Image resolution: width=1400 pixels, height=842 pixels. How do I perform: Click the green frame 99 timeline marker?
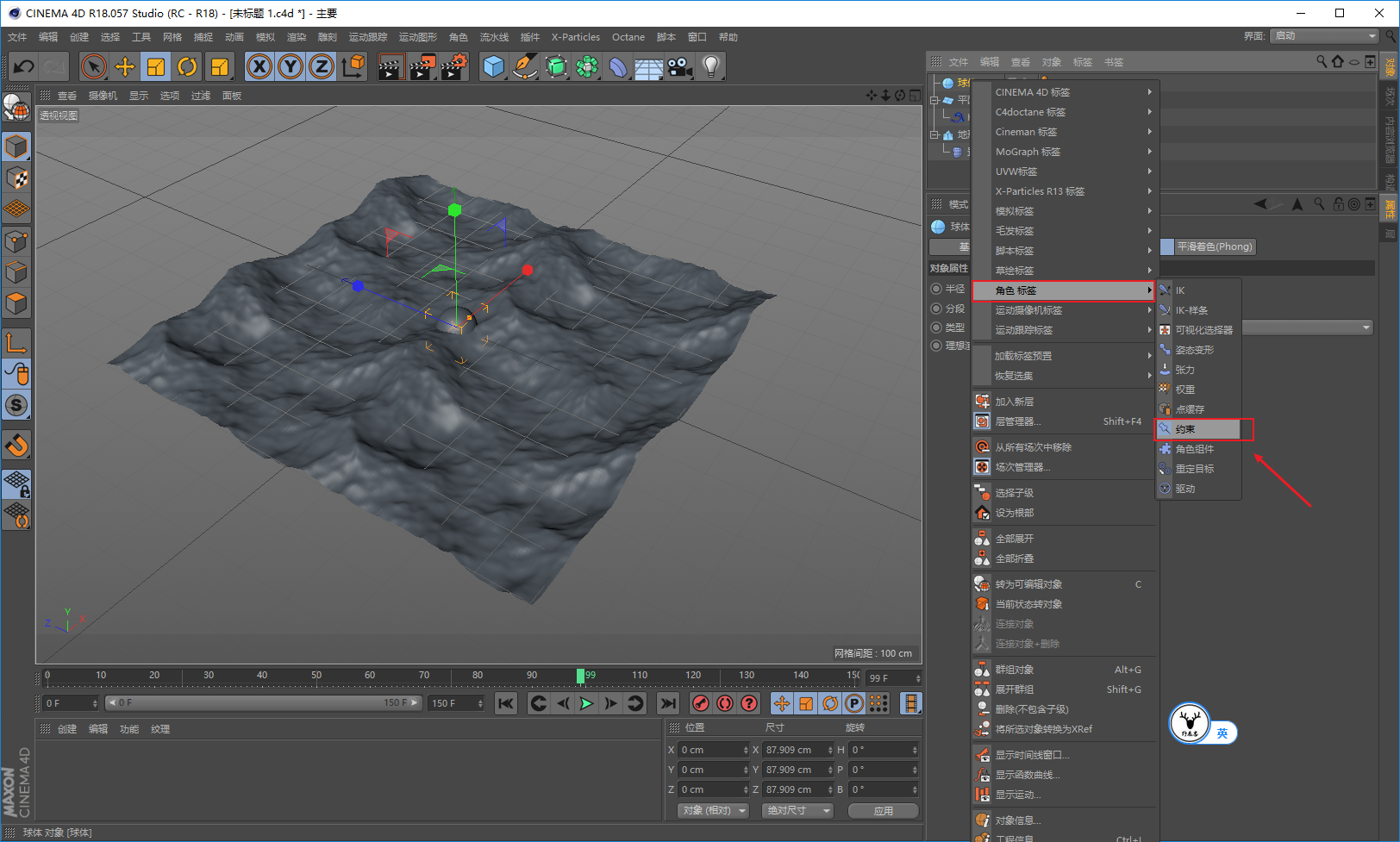[x=581, y=676]
